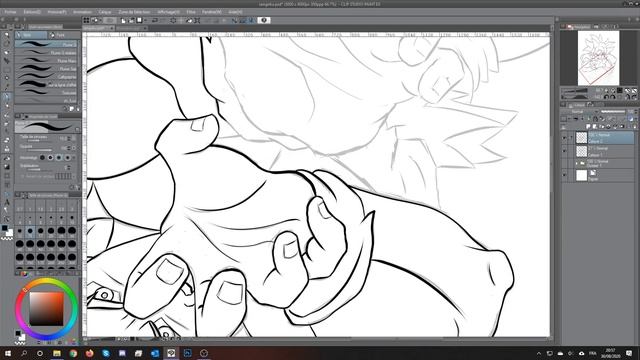
Task: Select the Balloon tool
Action: (x=7, y=210)
